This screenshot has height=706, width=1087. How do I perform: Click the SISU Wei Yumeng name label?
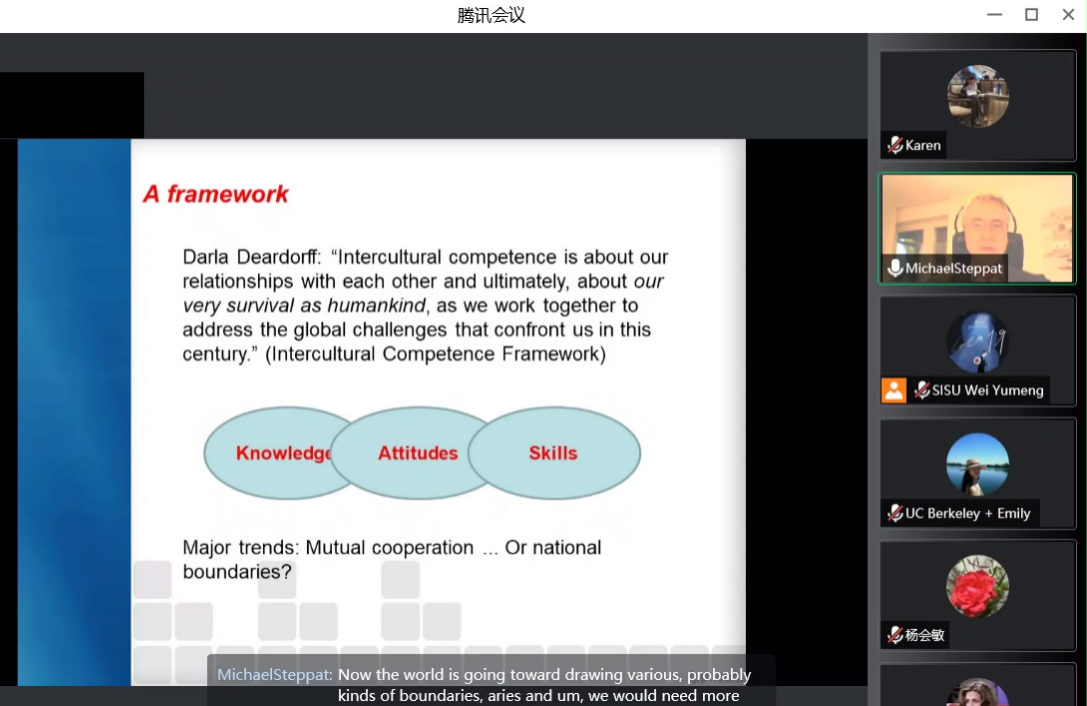[x=987, y=390]
